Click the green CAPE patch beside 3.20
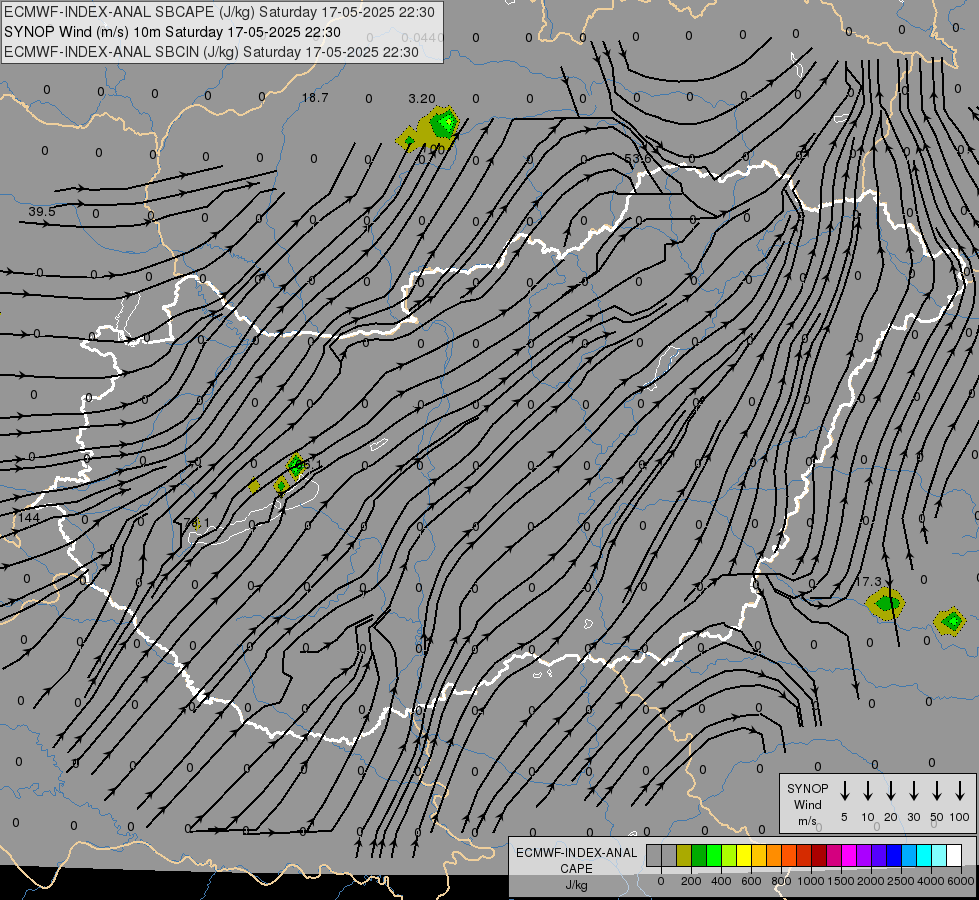This screenshot has width=979, height=900. (x=444, y=123)
